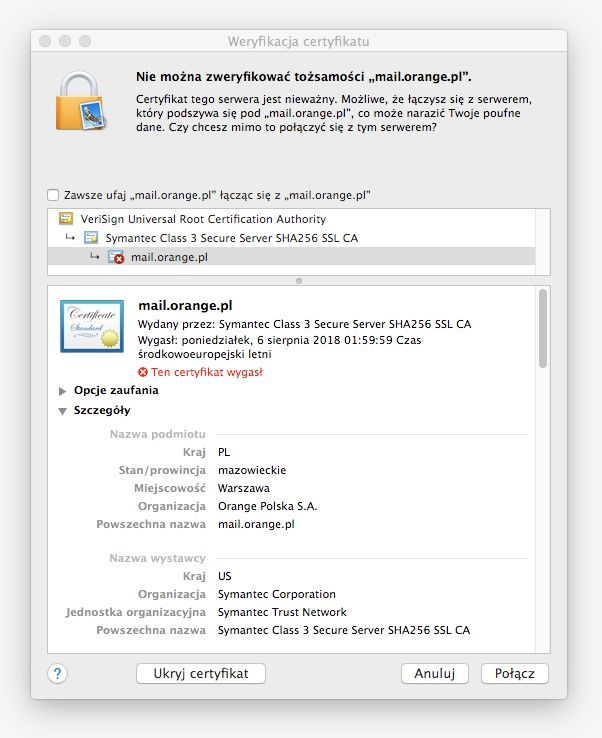This screenshot has width=602, height=738.
Task: Expand the Opcje zaufania section
Action: tap(63, 391)
